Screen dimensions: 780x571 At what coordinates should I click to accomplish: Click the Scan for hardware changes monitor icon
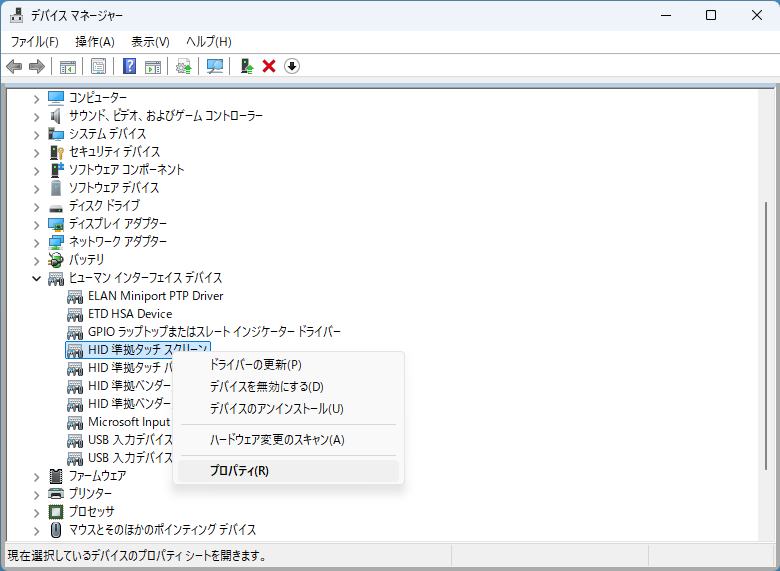pos(214,66)
